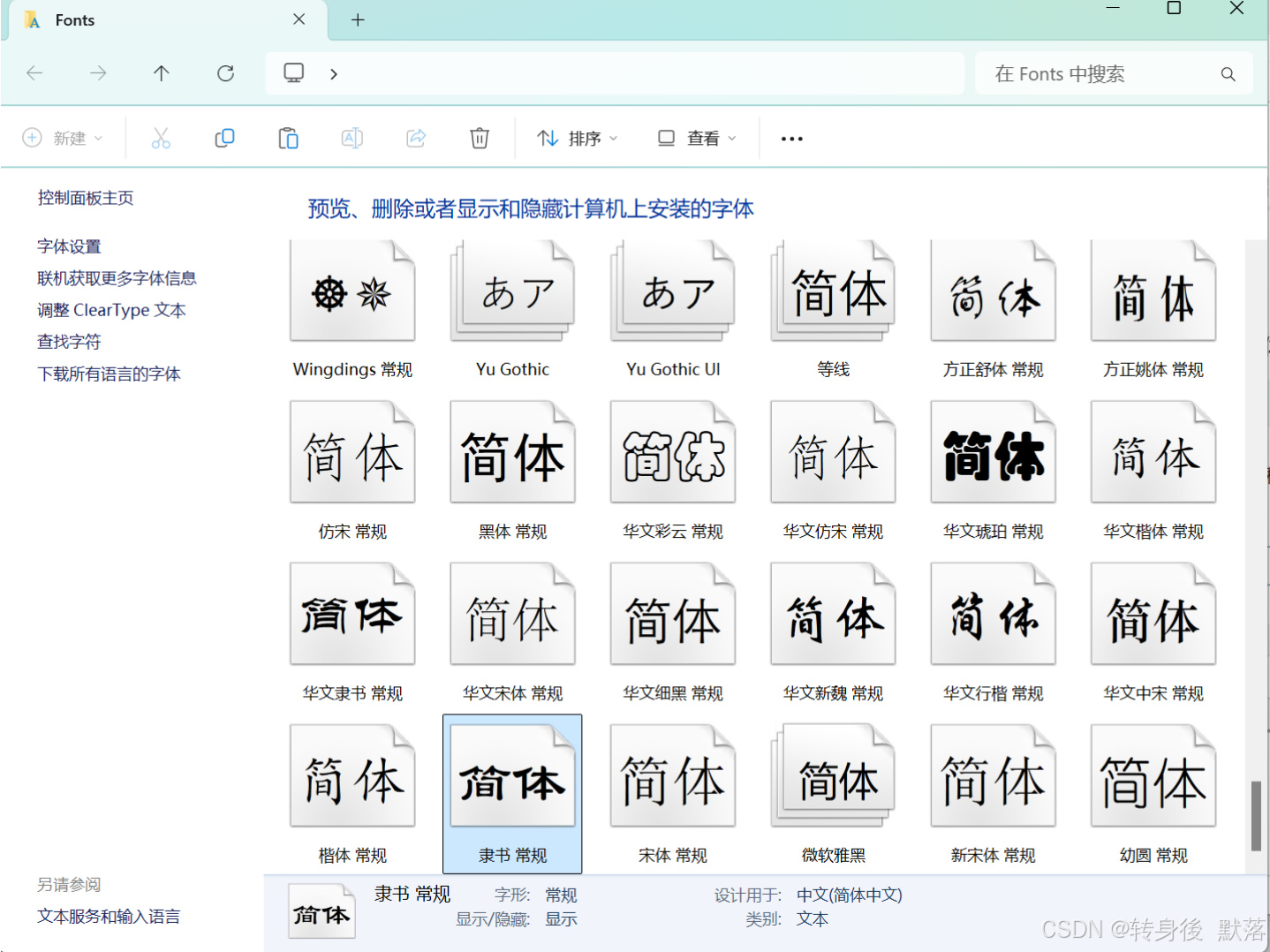Expand the address bar path chevron
Viewport: 1270px width, 952px height.
point(334,74)
